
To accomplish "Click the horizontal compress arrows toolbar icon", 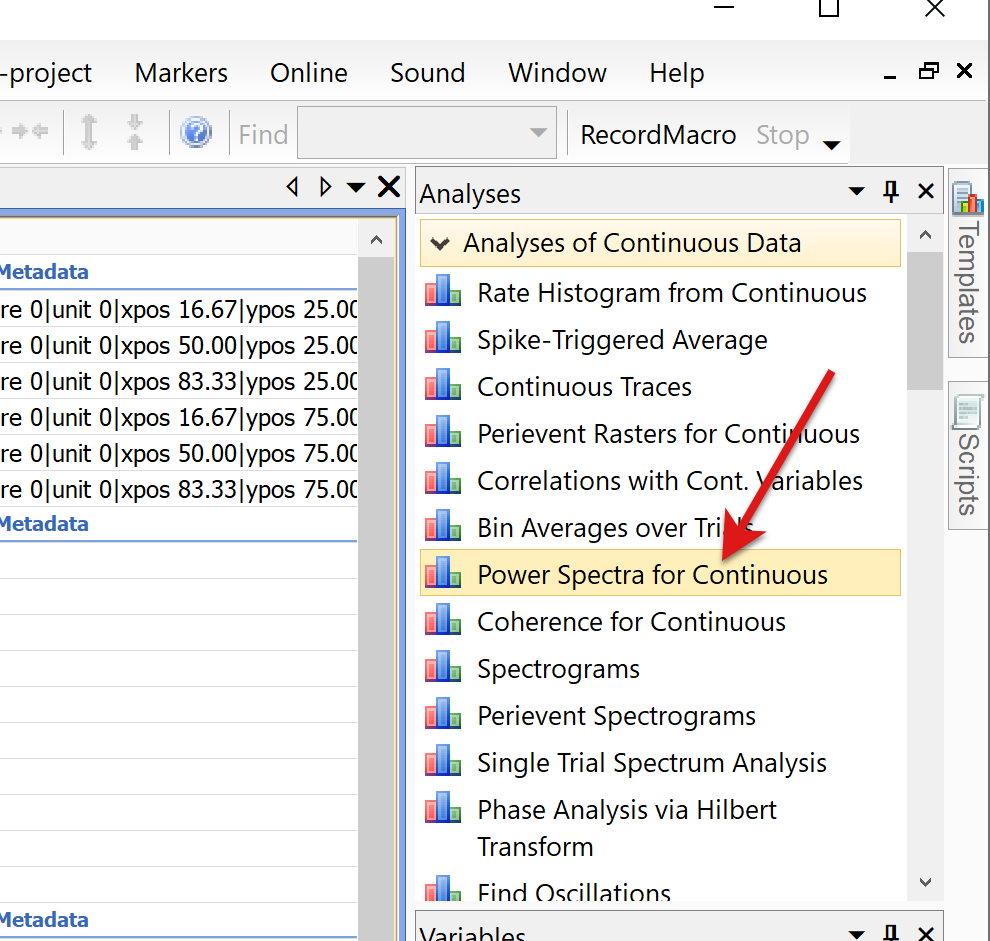I will click(29, 131).
